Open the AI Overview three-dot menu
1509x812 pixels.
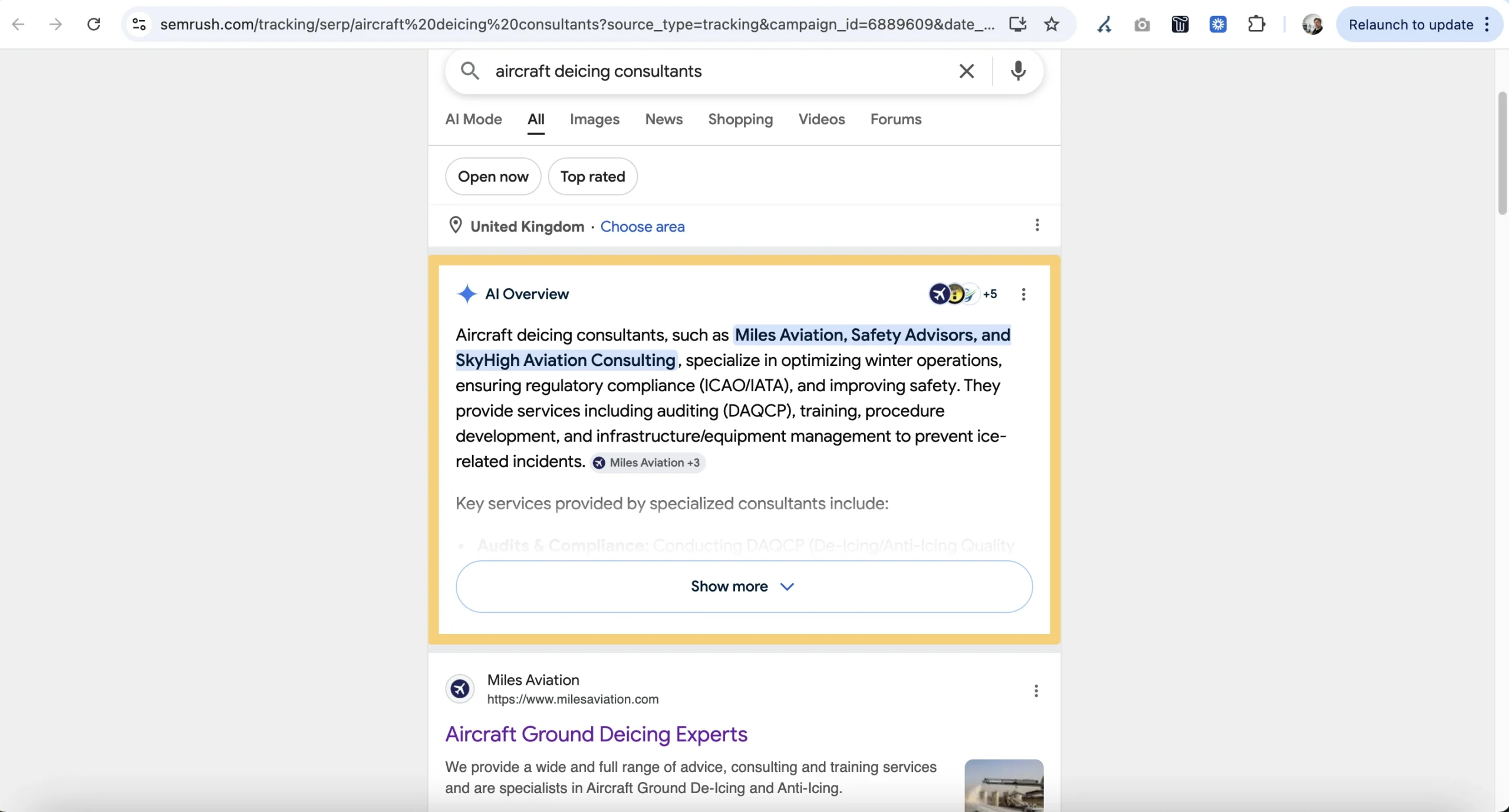point(1023,294)
